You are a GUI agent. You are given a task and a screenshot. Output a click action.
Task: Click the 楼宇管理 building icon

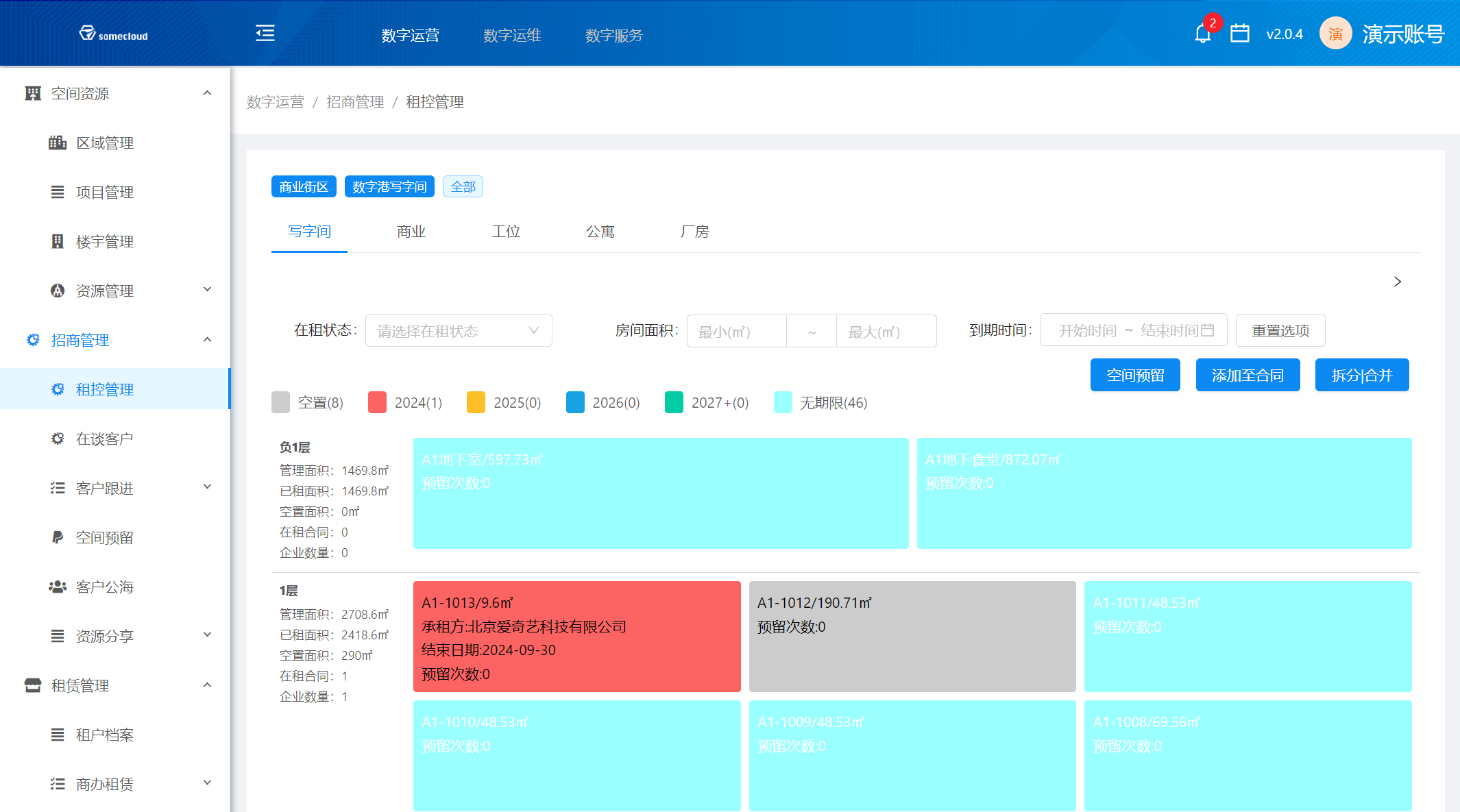click(58, 241)
